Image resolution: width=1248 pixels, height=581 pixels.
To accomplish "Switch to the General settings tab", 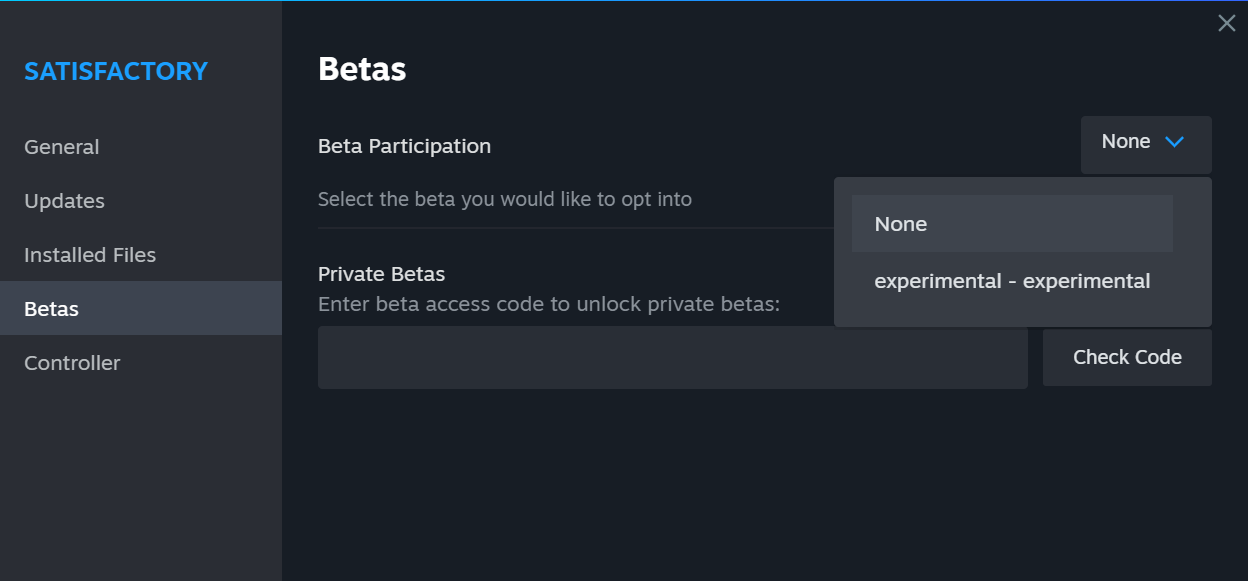I will (62, 147).
